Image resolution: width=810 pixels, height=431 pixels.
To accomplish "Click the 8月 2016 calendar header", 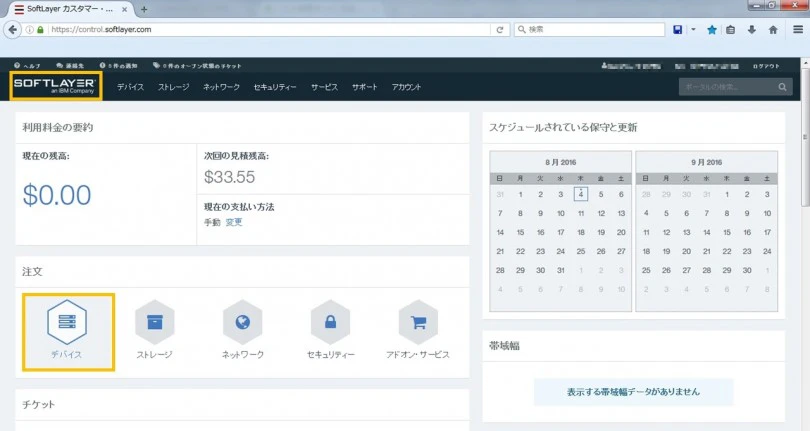I will click(x=560, y=162).
